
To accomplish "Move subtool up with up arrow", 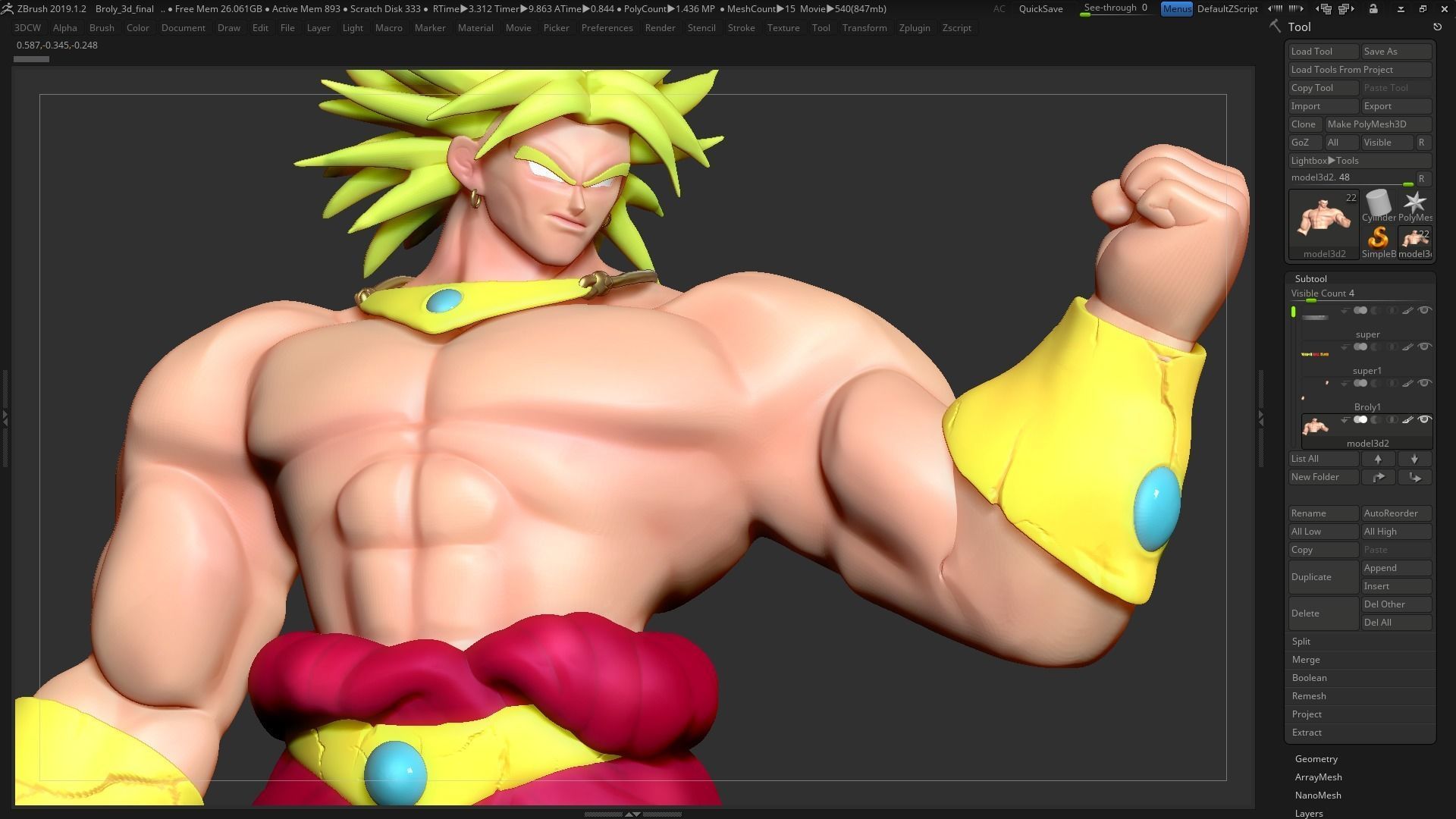I will coord(1378,459).
